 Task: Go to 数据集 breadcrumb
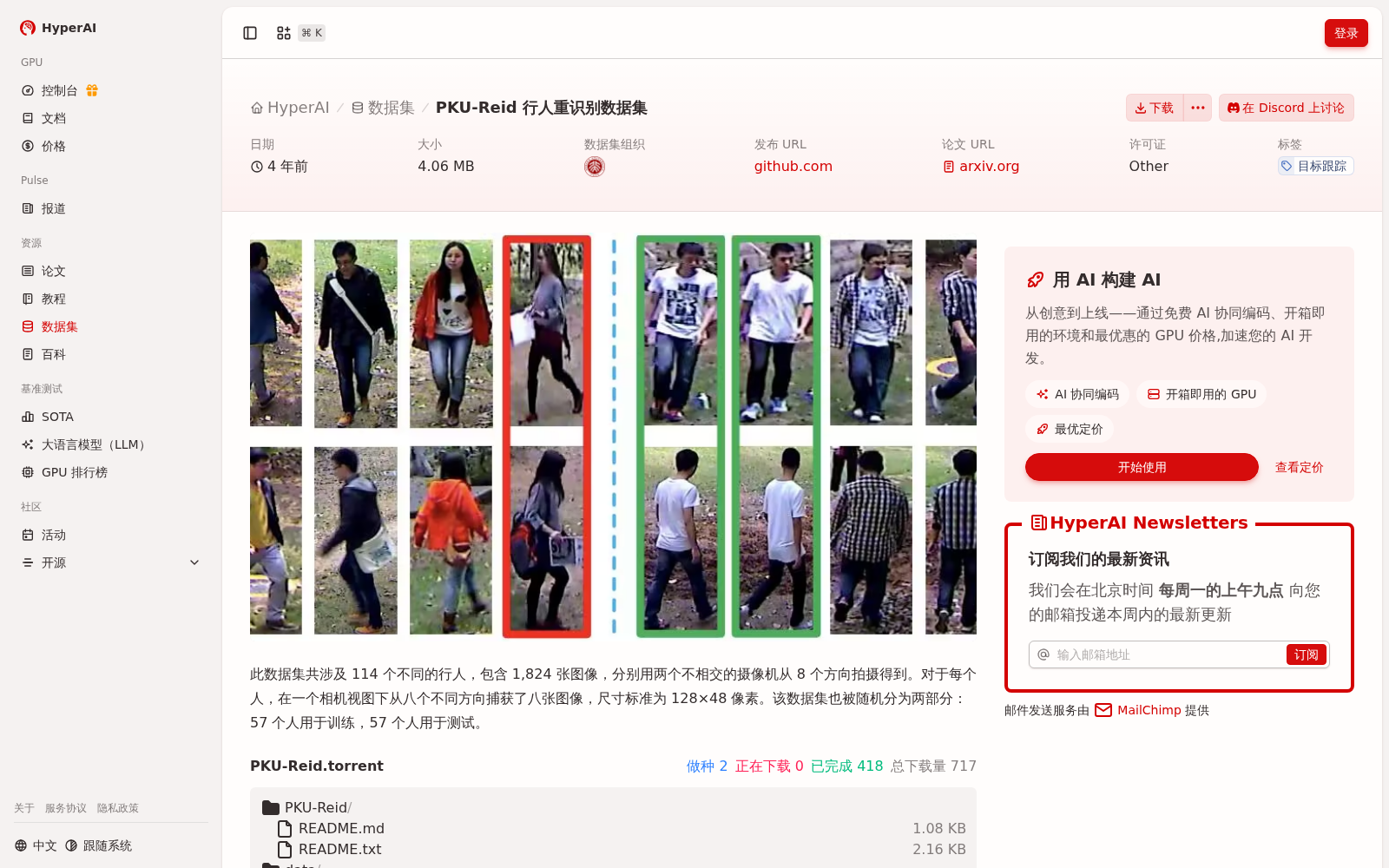383,108
